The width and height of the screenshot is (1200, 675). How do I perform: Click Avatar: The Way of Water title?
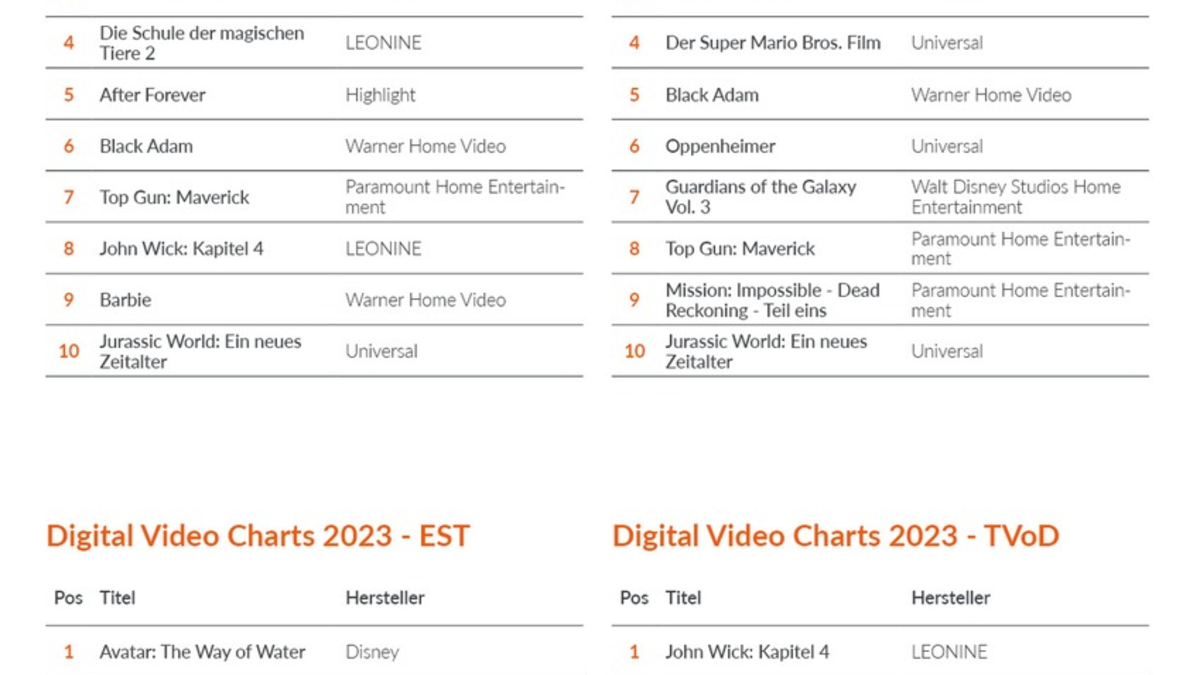click(x=202, y=652)
